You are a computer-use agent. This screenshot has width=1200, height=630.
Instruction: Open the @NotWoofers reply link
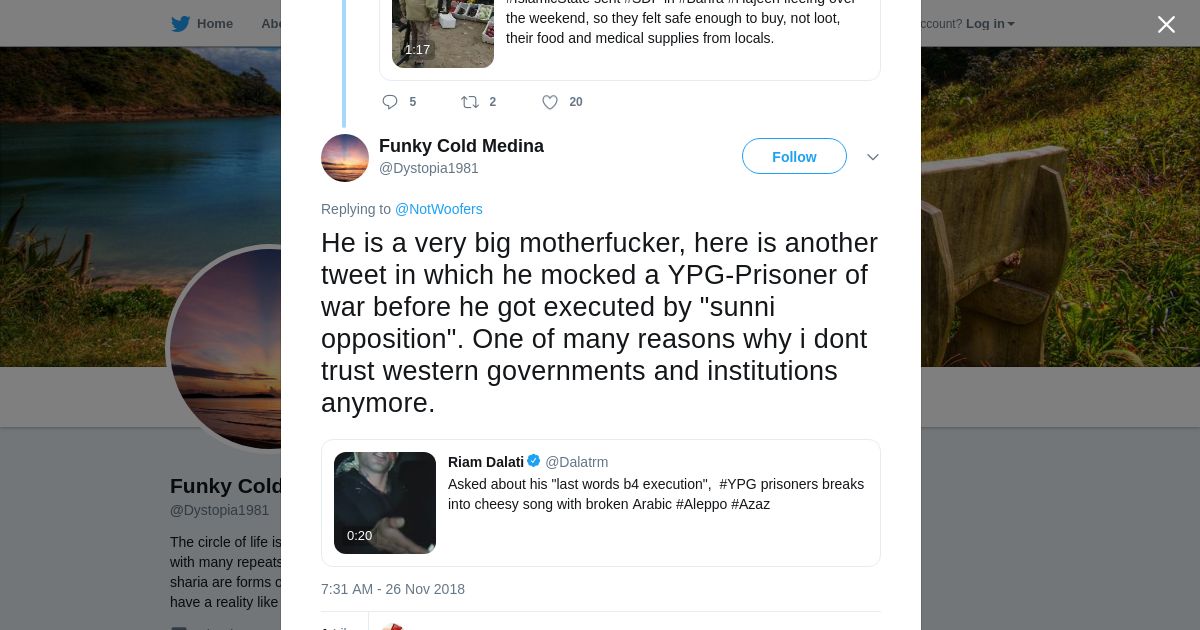[438, 209]
